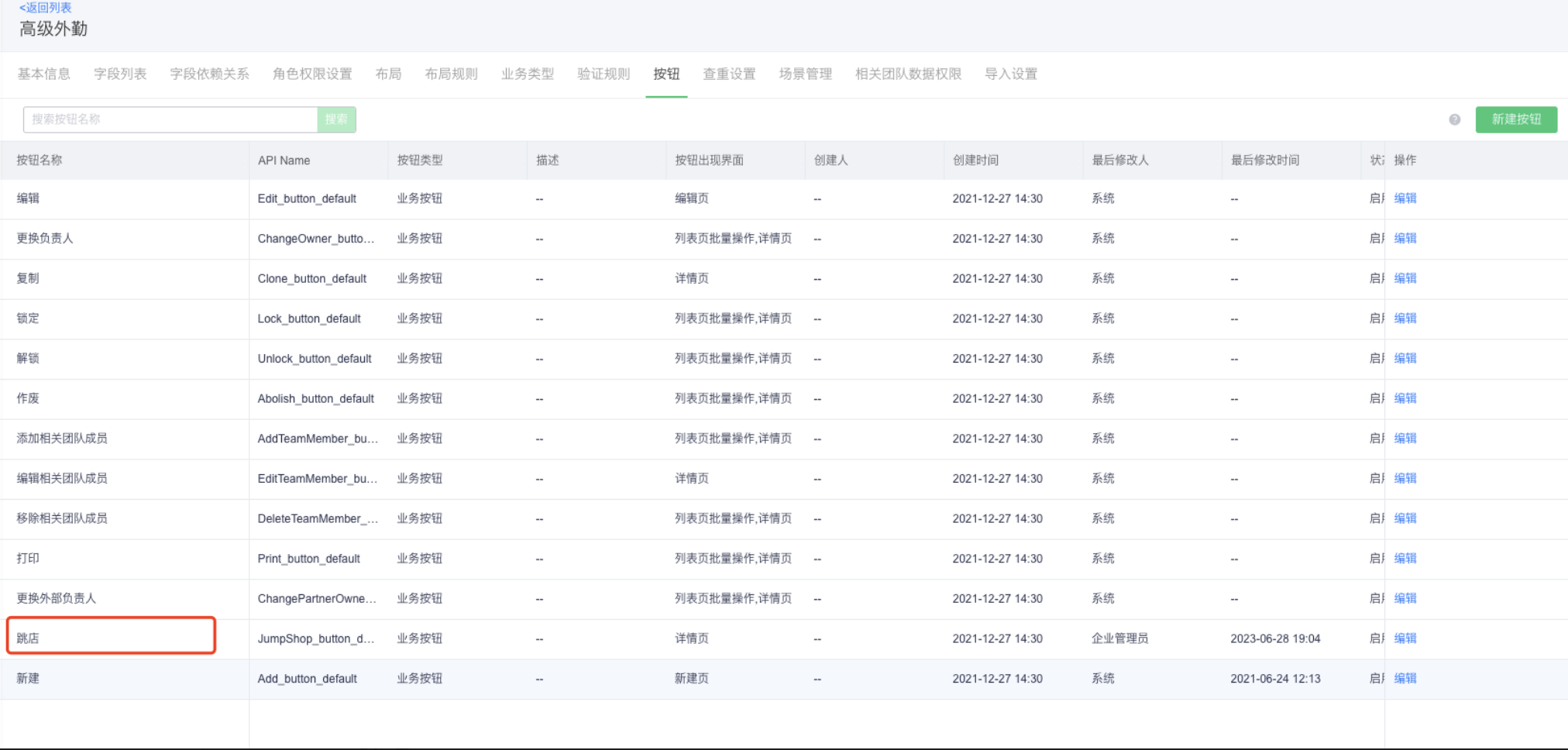
Task: Switch to 字段列表 tab
Action: pyautogui.click(x=120, y=74)
